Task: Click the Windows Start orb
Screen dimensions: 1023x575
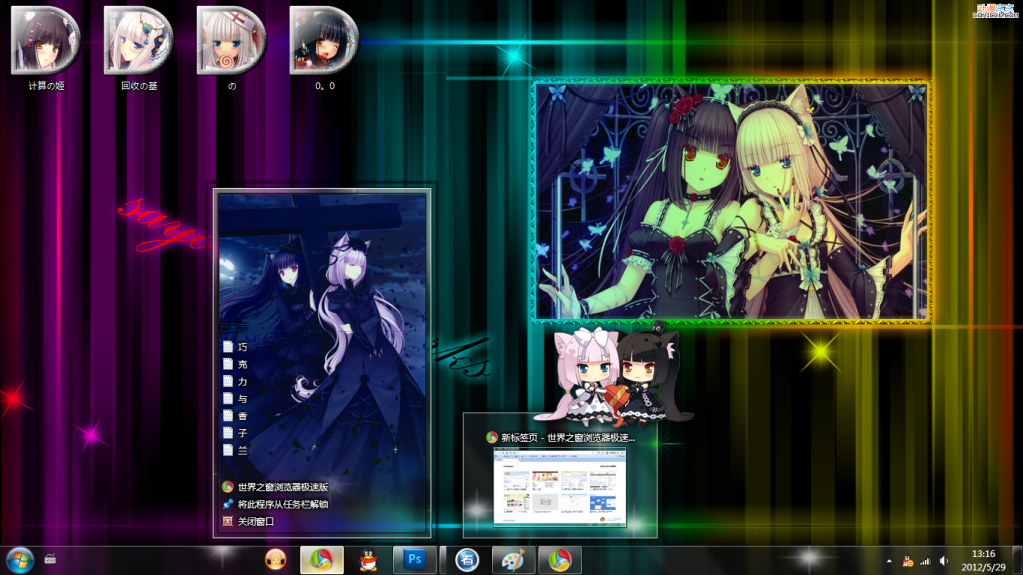Action: click(x=20, y=560)
